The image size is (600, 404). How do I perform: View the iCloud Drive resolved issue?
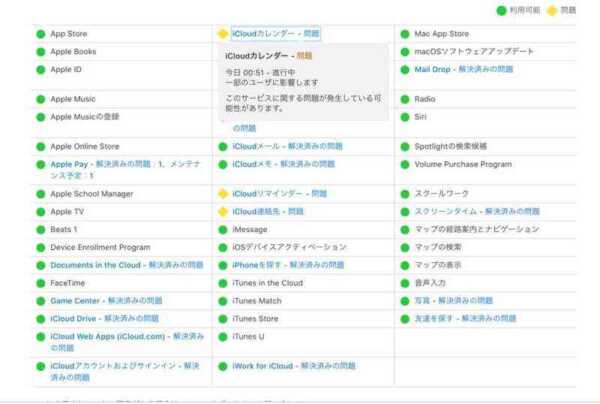click(104, 318)
